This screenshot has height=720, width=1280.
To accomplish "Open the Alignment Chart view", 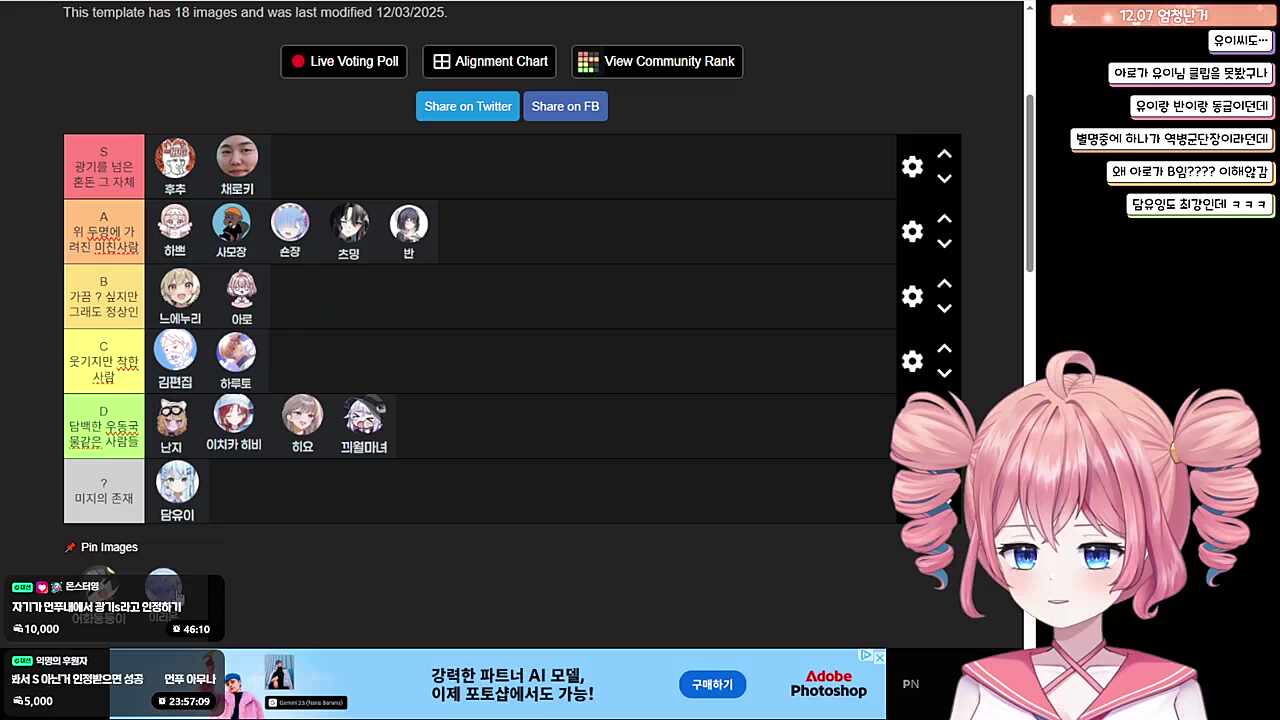I will pyautogui.click(x=489, y=61).
